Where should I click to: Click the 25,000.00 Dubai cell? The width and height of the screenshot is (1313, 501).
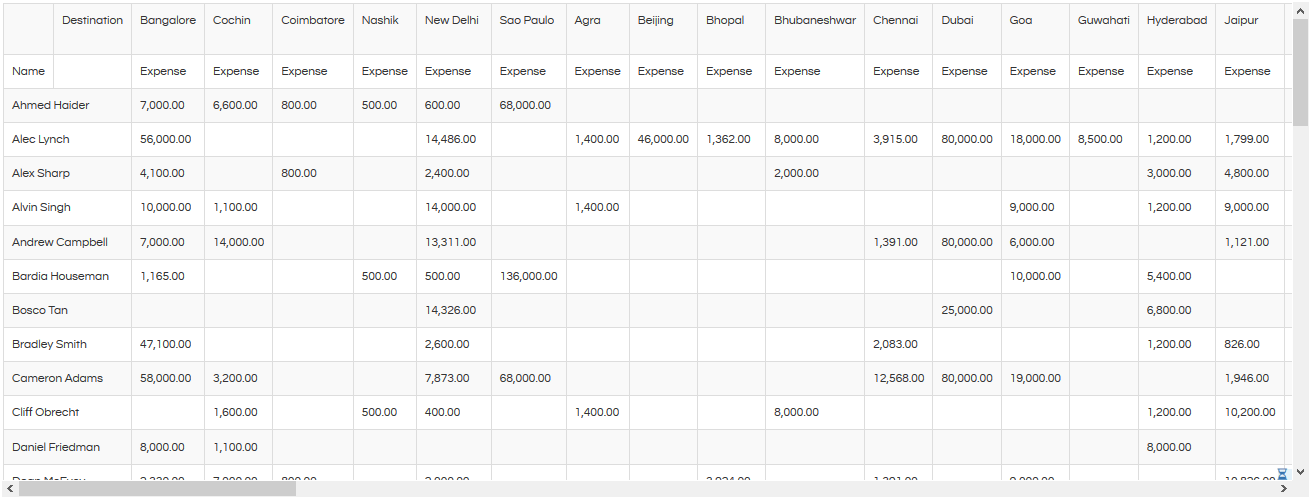pyautogui.click(x=967, y=310)
